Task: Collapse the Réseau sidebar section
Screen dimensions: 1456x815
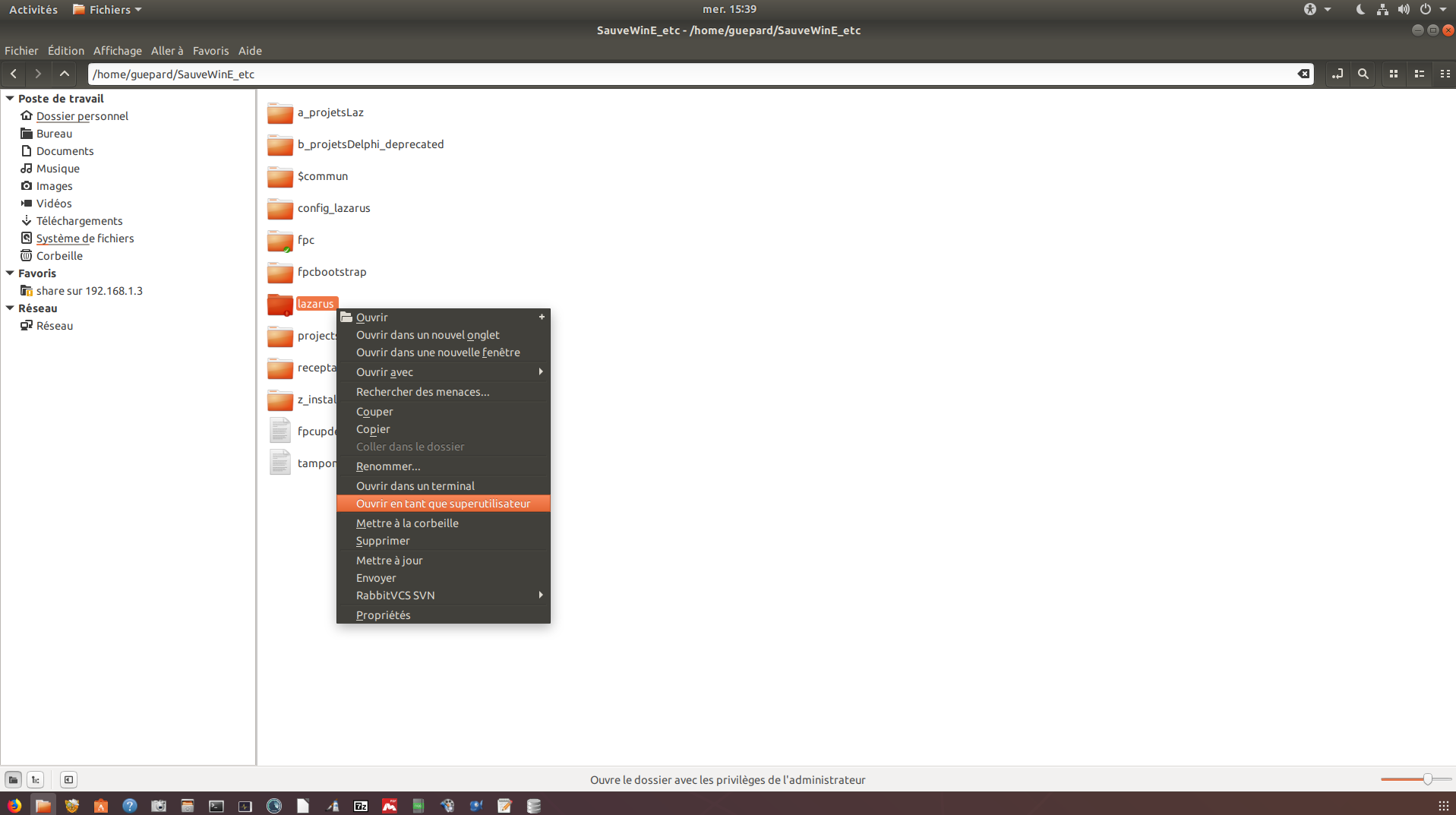Action: click(10, 308)
